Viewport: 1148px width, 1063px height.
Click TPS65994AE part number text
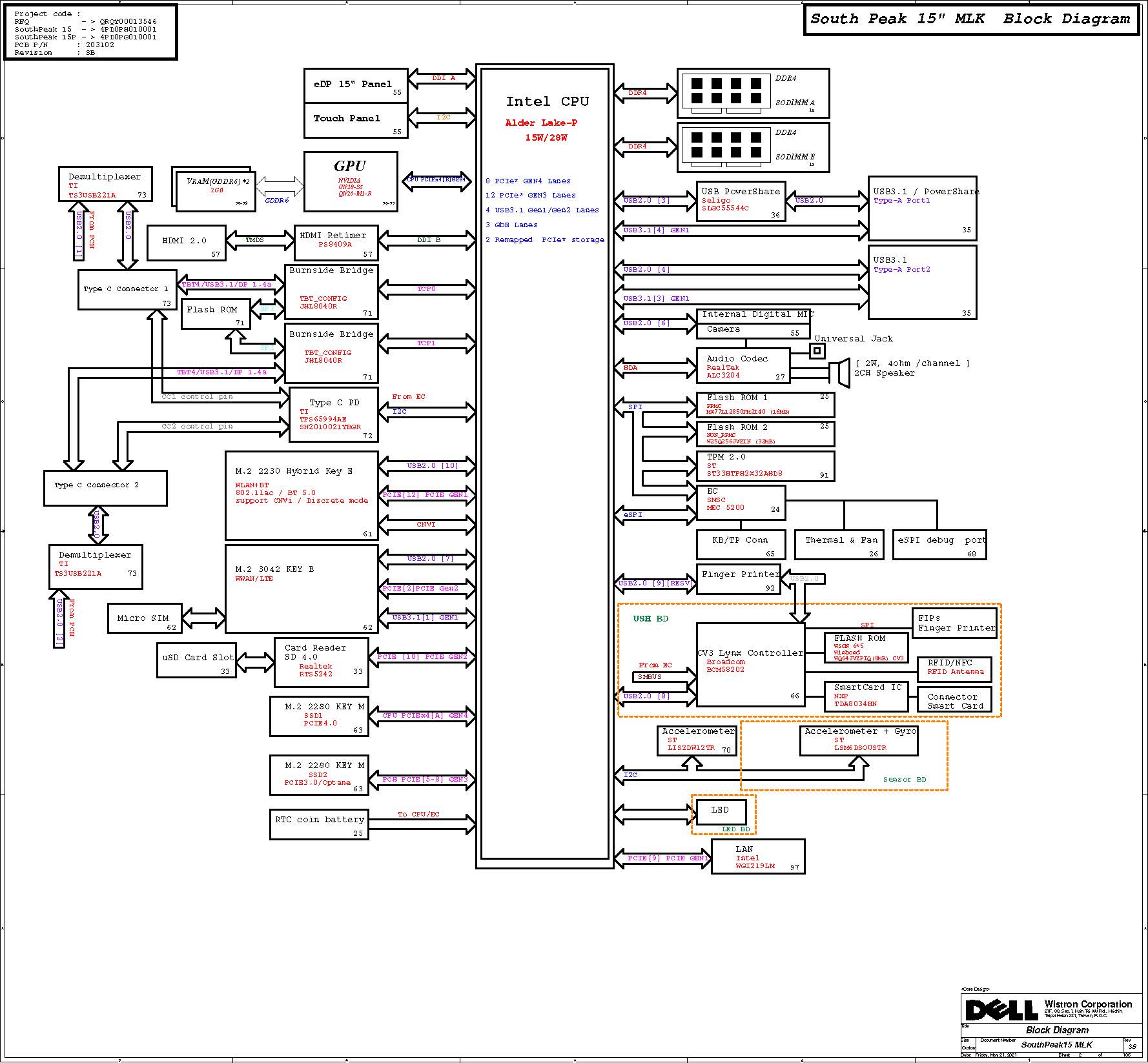[x=323, y=420]
